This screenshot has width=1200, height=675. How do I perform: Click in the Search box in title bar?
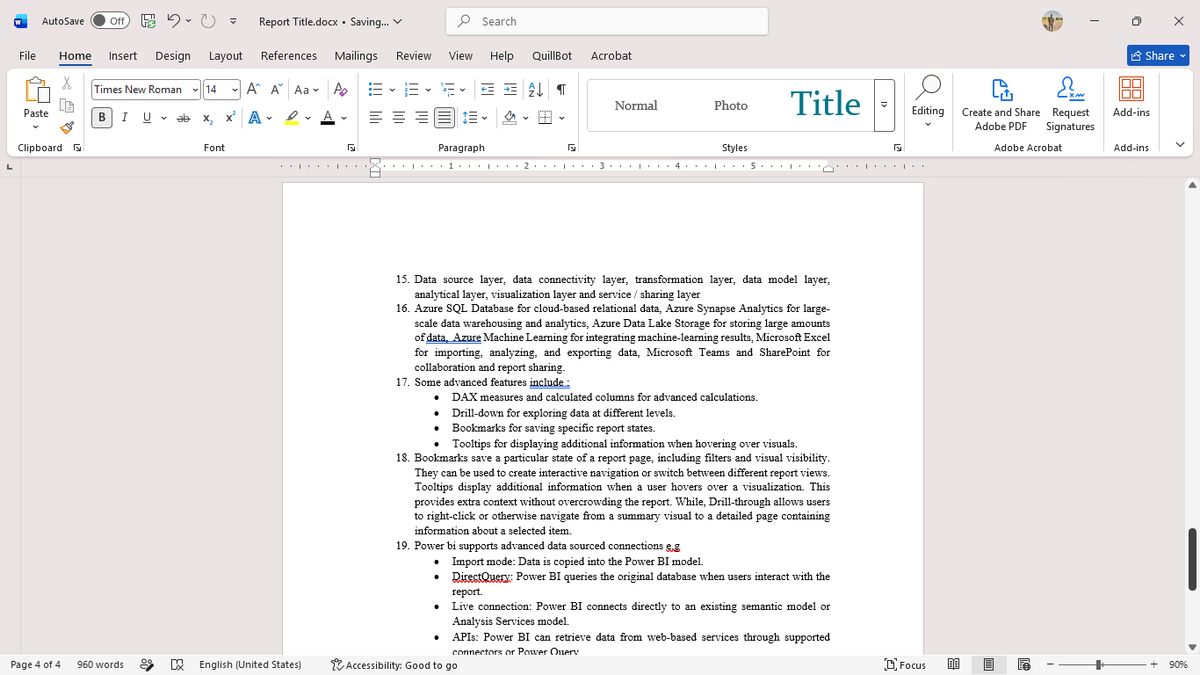608,21
